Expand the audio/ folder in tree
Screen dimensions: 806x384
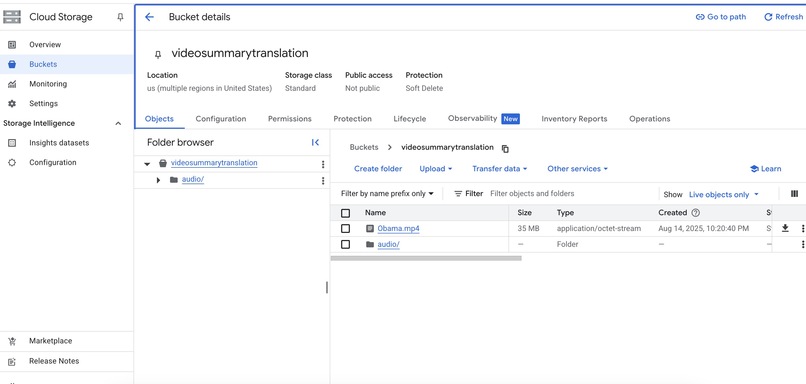[x=158, y=180]
